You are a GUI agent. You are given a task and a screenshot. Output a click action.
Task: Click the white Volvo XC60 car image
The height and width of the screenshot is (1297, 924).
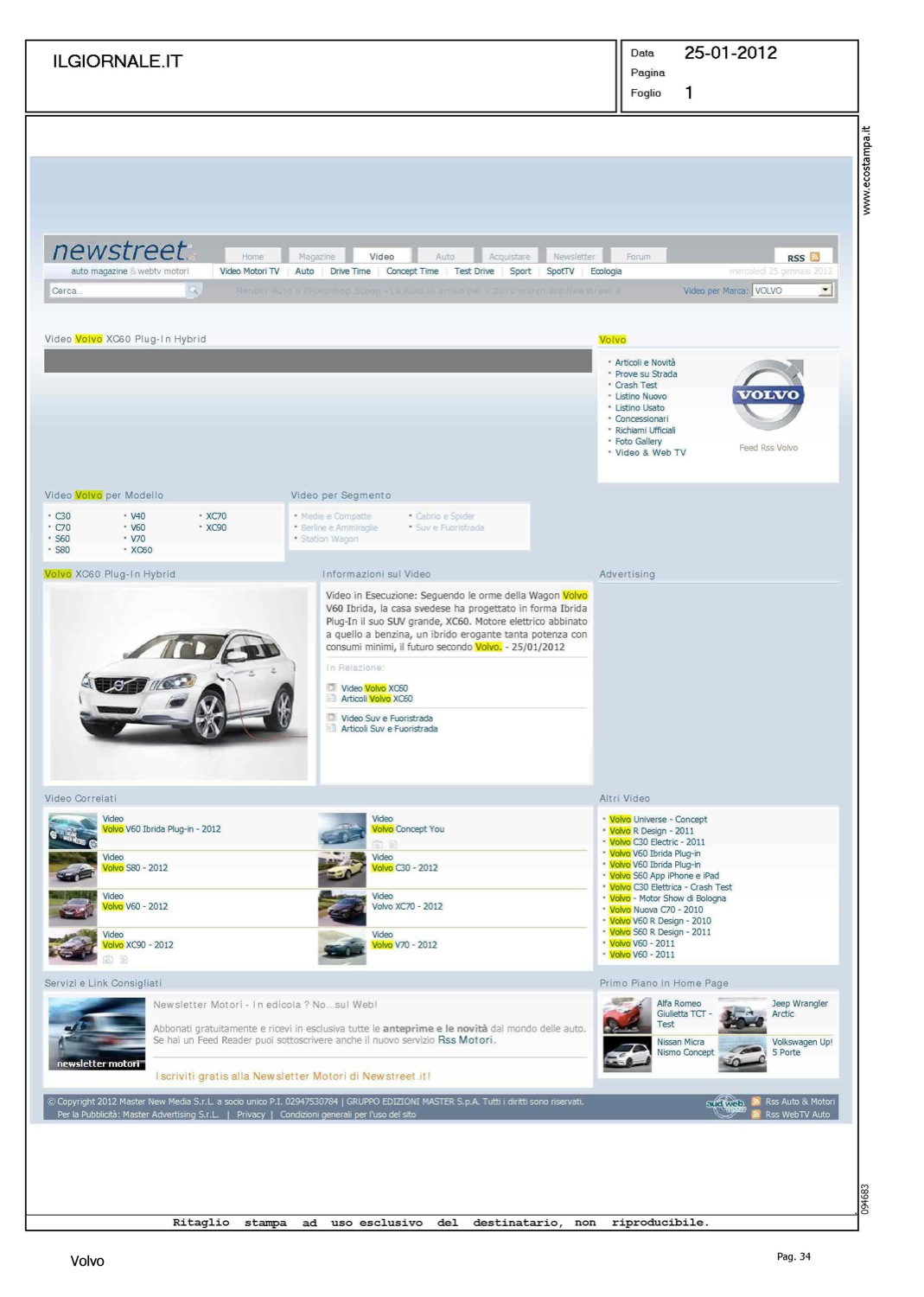point(179,683)
